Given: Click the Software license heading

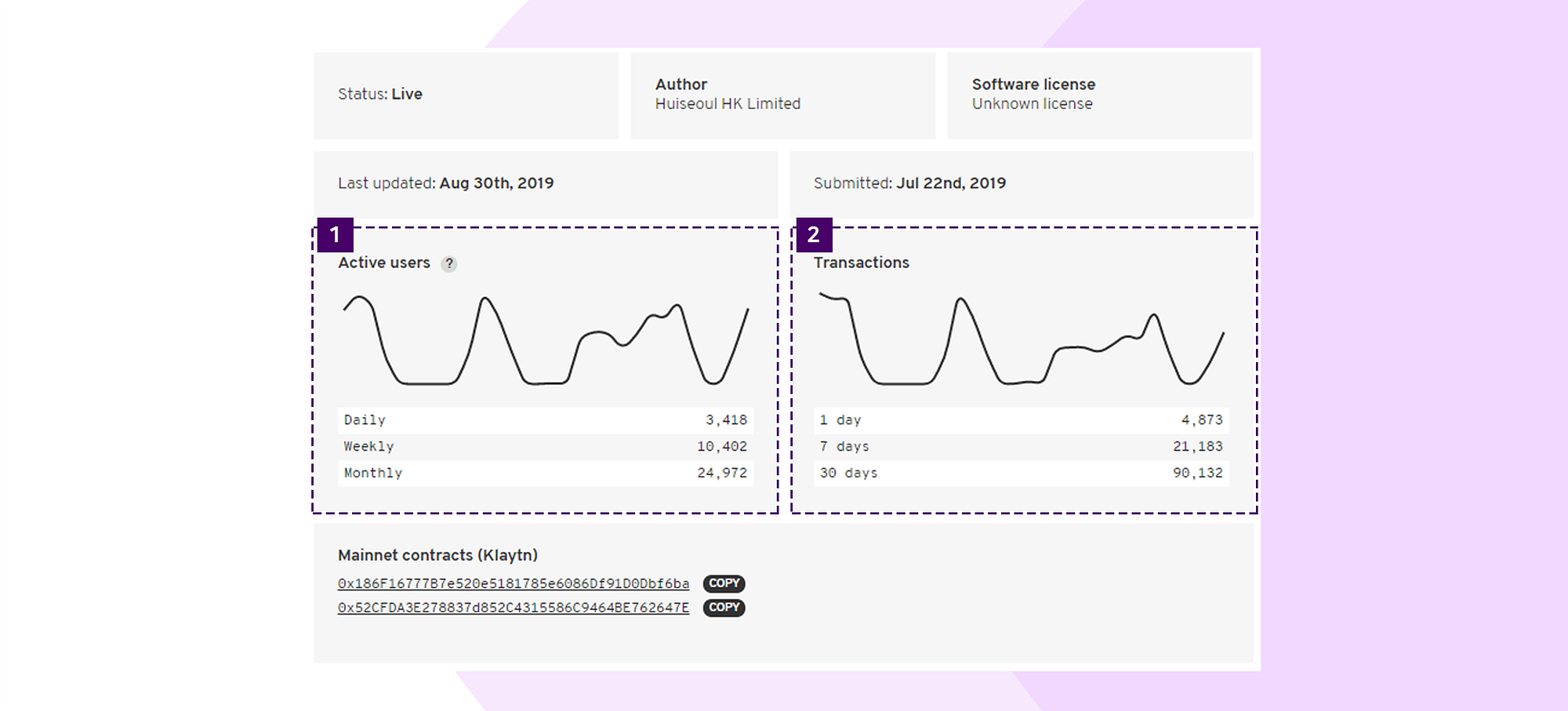Looking at the screenshot, I should (x=1033, y=84).
